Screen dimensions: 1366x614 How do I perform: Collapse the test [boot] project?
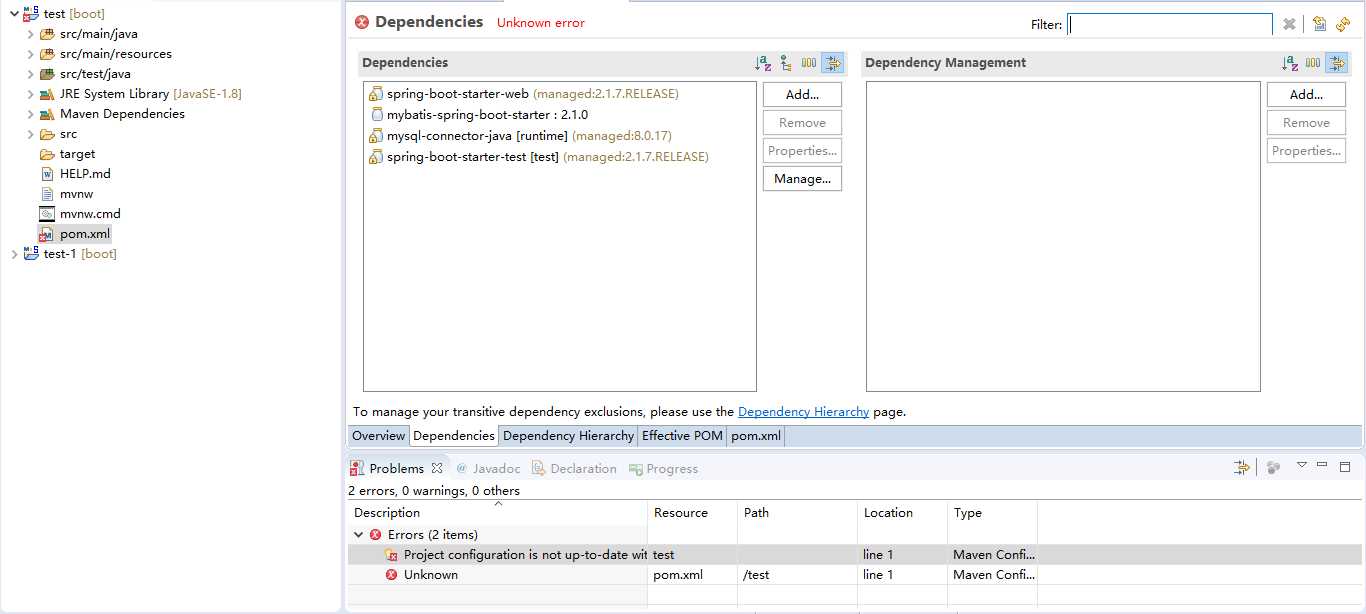pyautogui.click(x=14, y=14)
